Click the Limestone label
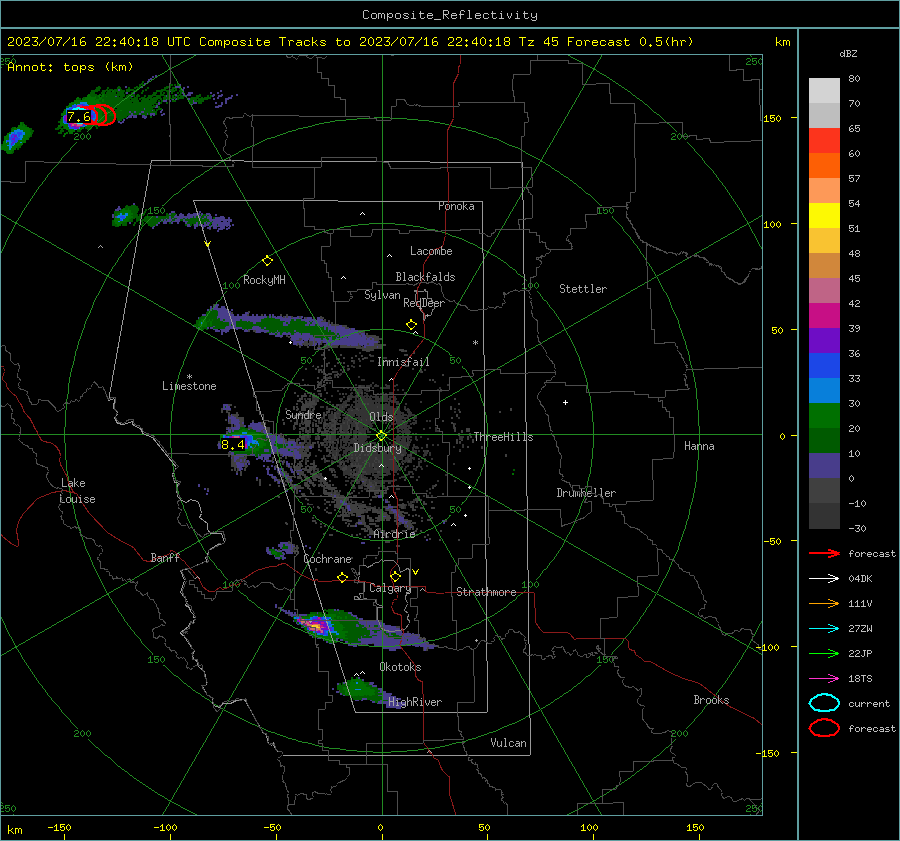Viewport: 900px width, 841px height. [189, 386]
